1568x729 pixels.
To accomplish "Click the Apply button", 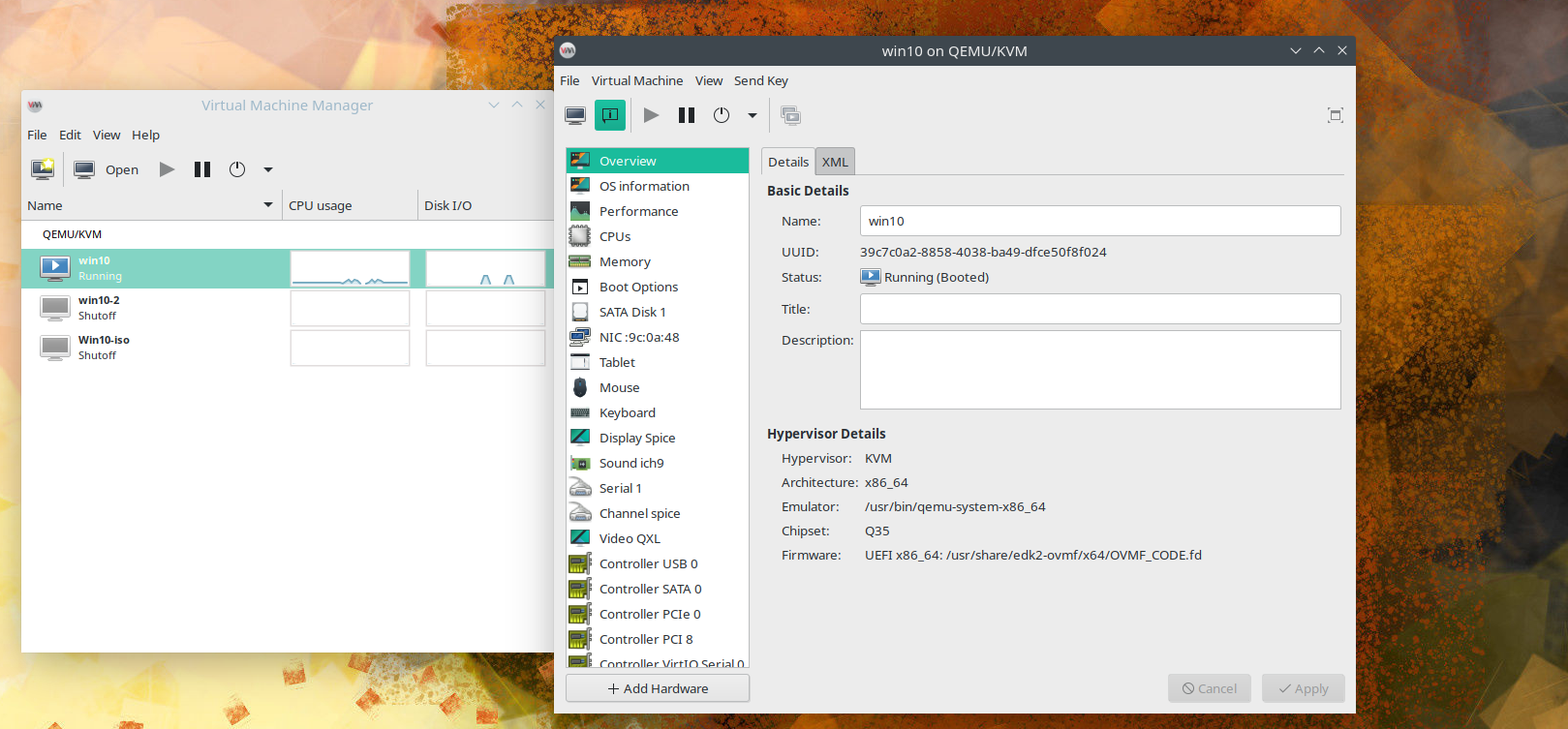I will pos(1304,688).
